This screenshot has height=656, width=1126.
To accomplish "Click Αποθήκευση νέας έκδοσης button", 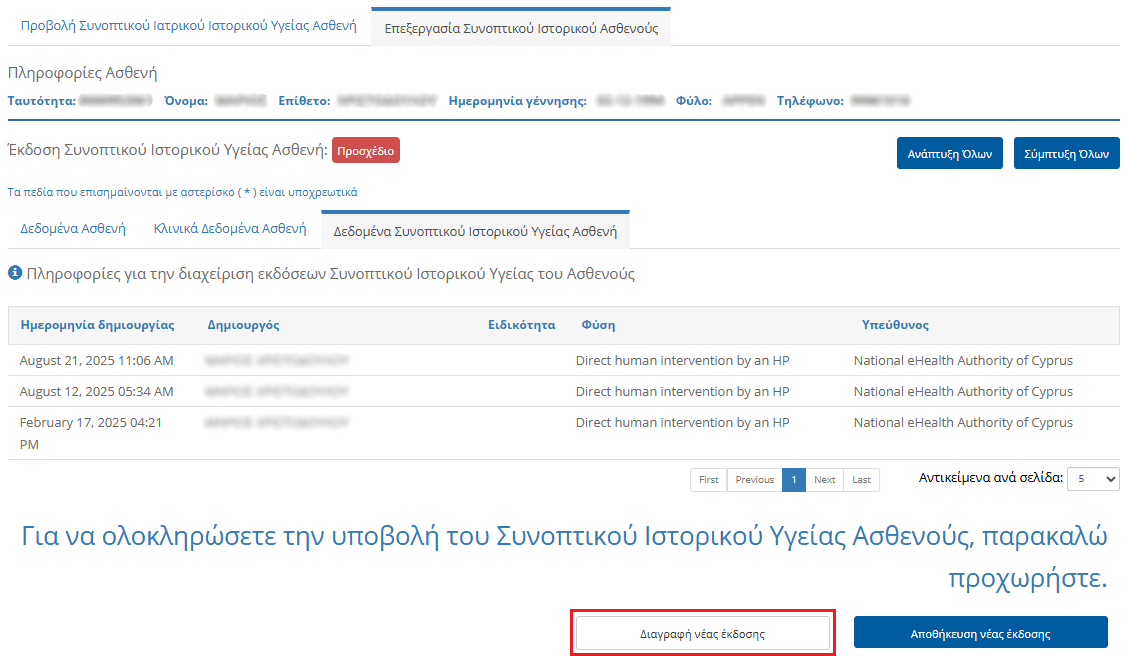I will 980,633.
